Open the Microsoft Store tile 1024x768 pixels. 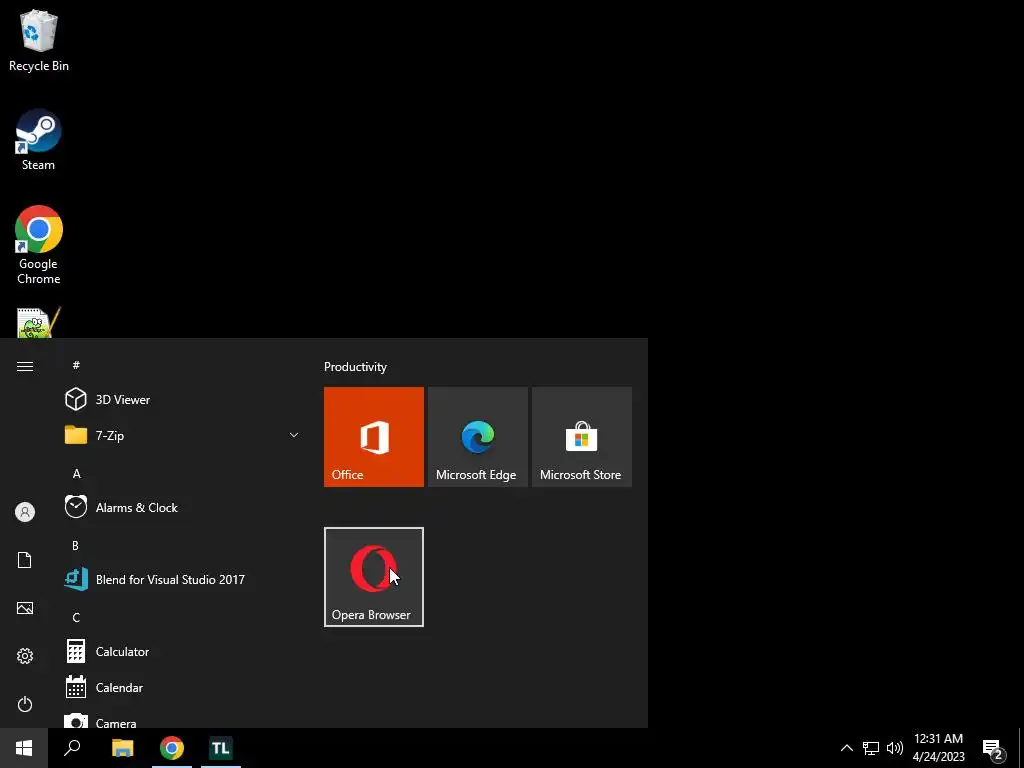tap(581, 437)
